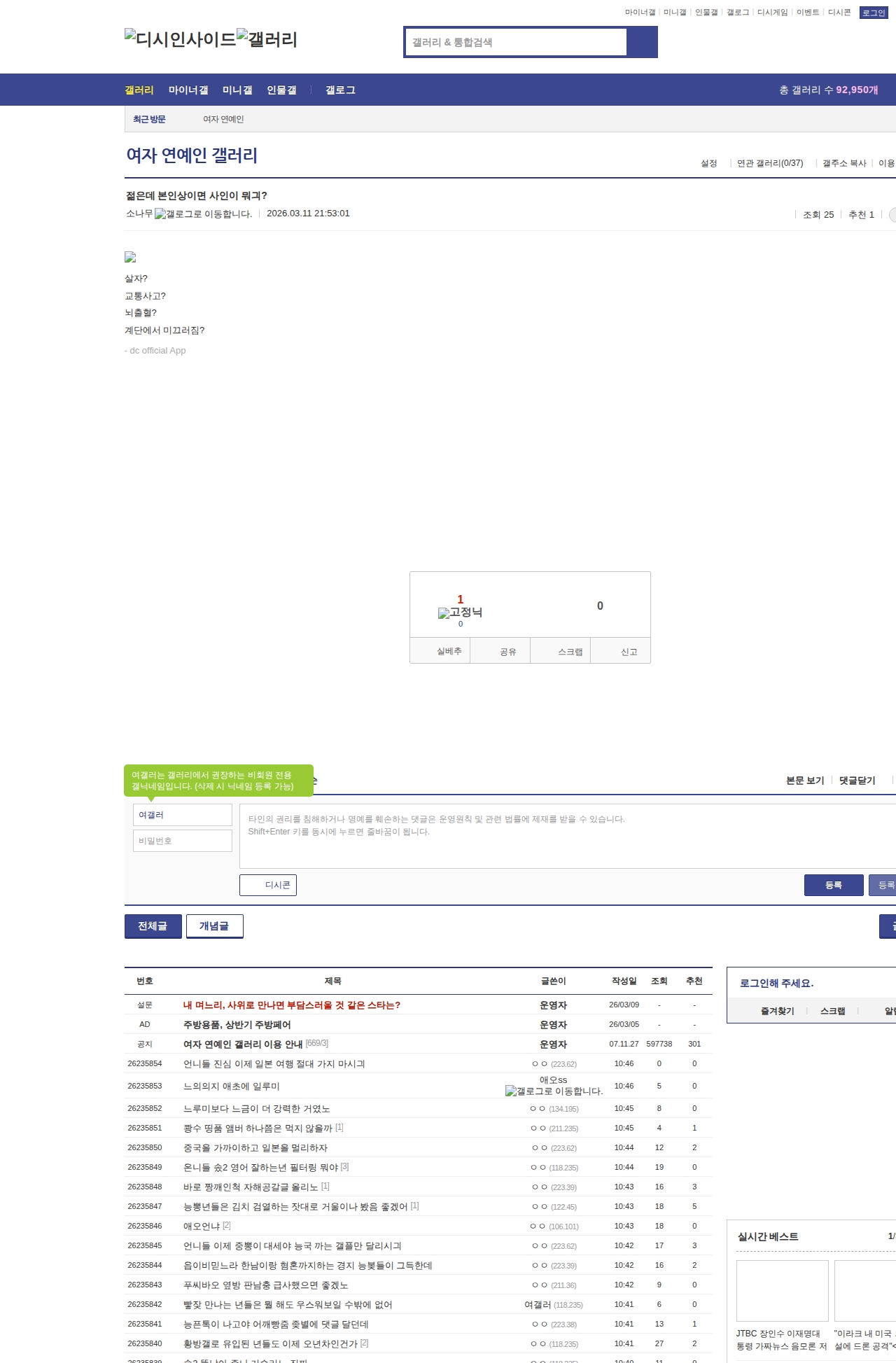Click the 로그인 button in the top menu
The width and height of the screenshot is (896, 1363).
pos(874,13)
